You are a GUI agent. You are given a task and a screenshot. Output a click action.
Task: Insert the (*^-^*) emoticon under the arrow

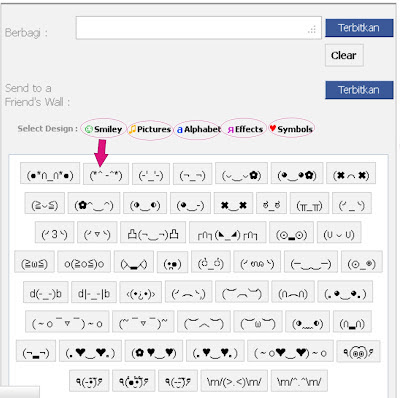coord(106,174)
